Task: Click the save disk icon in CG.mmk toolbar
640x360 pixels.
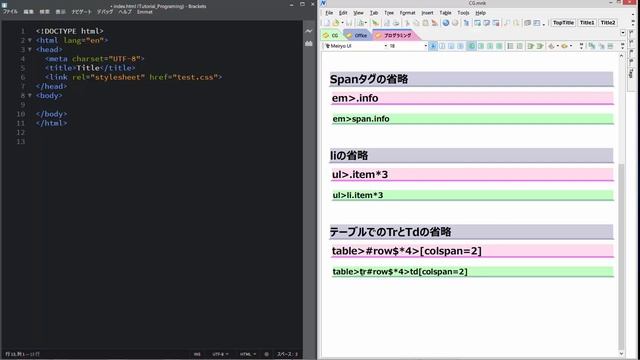Action: 349,23
